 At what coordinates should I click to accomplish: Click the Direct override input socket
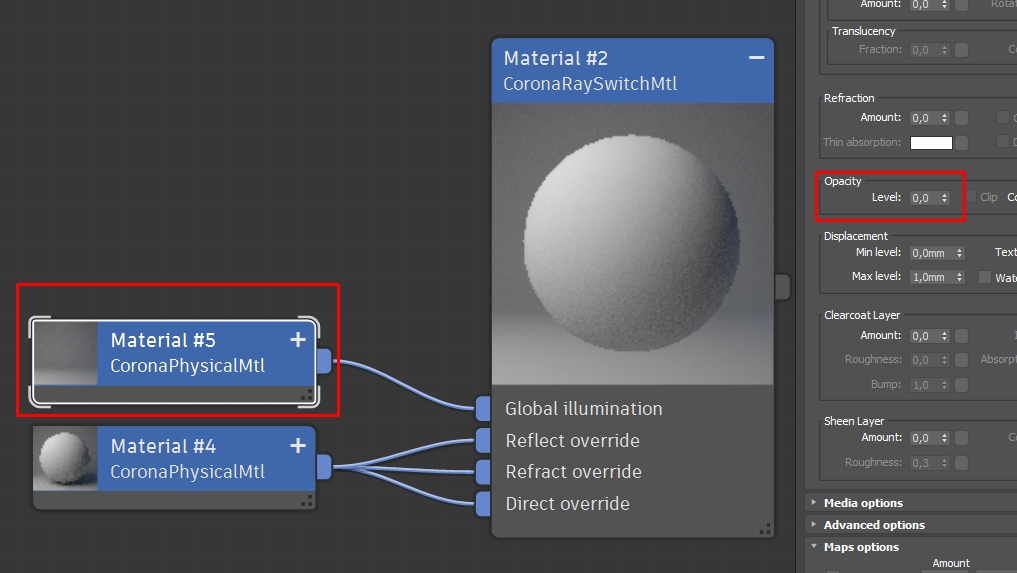(483, 504)
